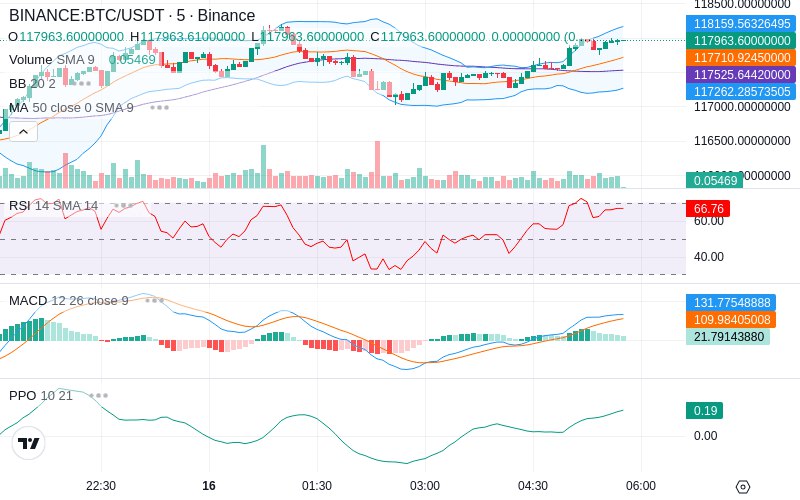The width and height of the screenshot is (800, 500).
Task: Click the 04:30 time axis label
Action: pyautogui.click(x=533, y=486)
